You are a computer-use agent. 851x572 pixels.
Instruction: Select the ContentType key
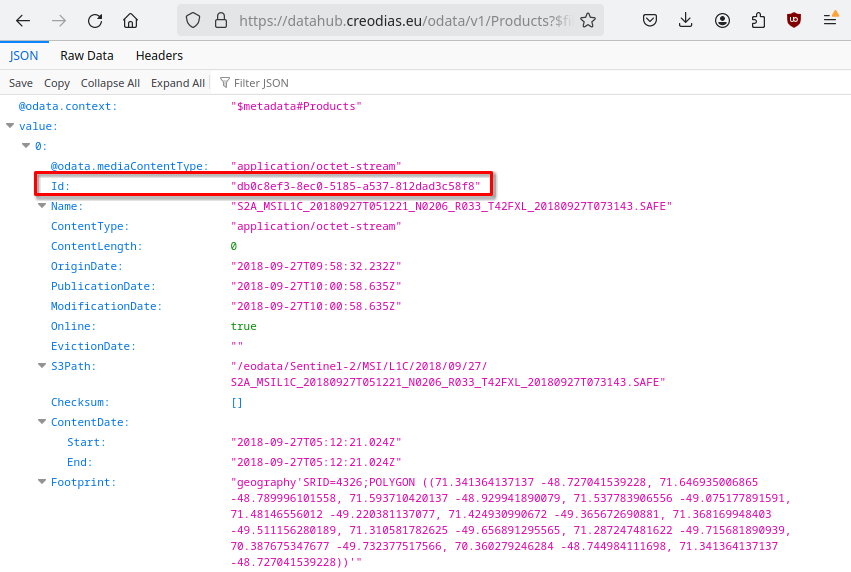(x=90, y=226)
